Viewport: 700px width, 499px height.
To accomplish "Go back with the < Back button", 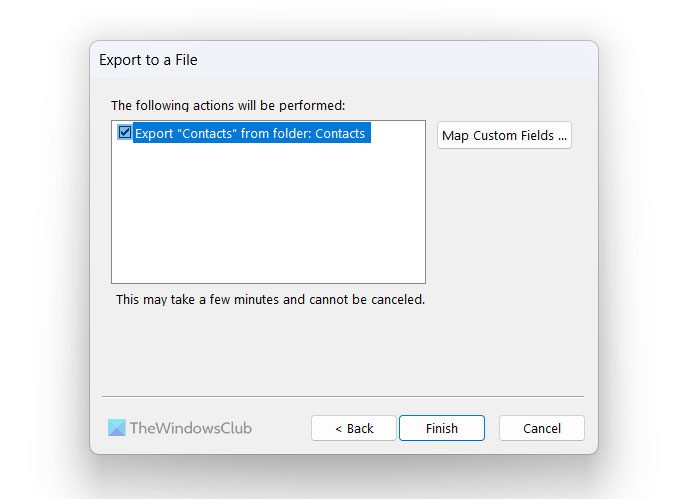I will [354, 428].
